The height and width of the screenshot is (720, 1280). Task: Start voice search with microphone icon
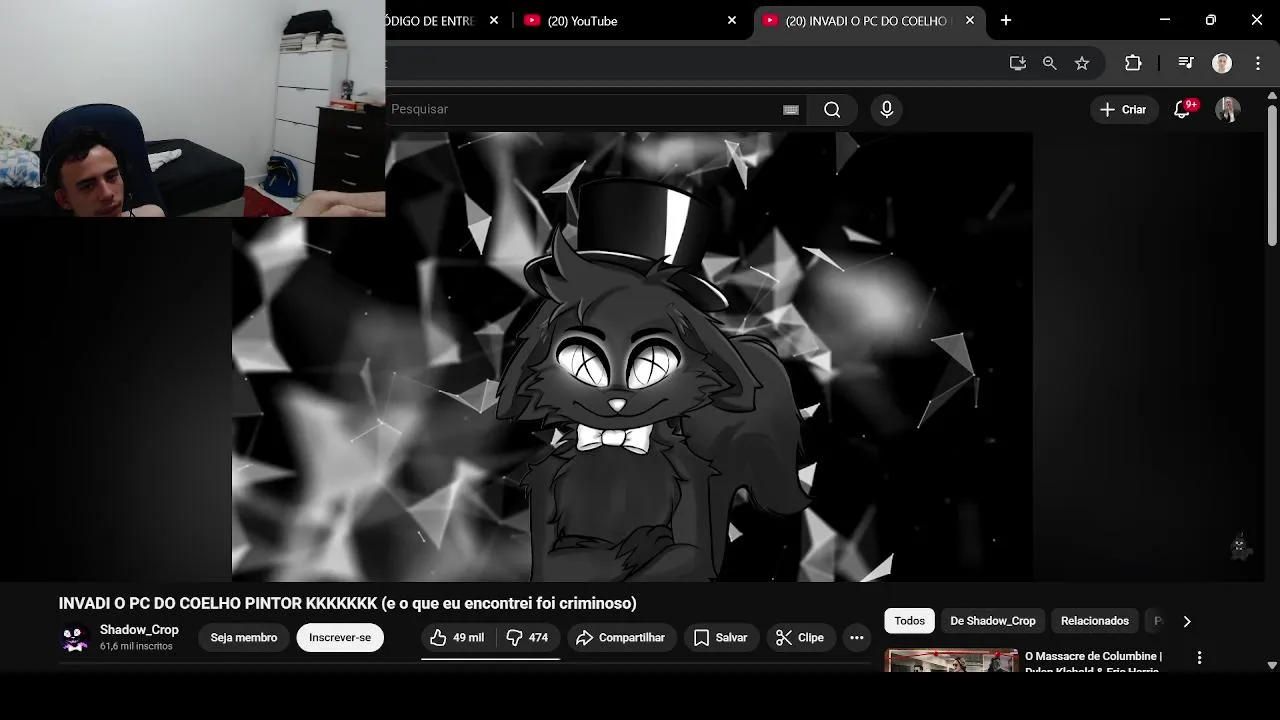point(886,110)
